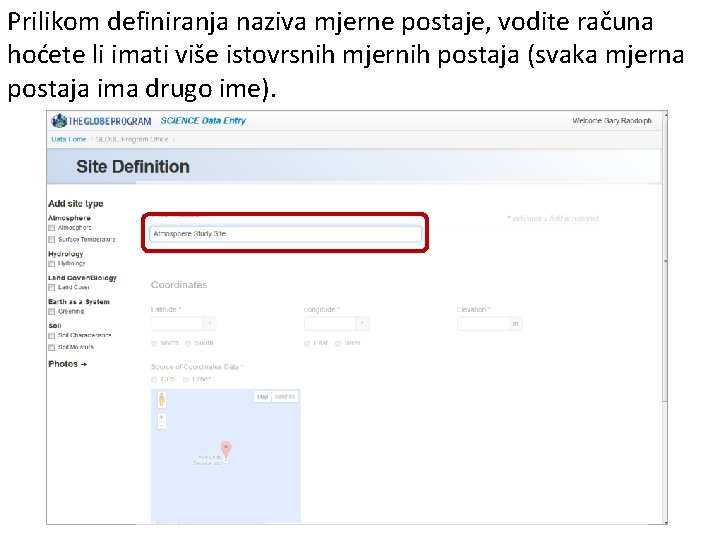Viewport: 720px width, 540px height.
Task: Switch map to Satellite view
Action: tap(285, 397)
